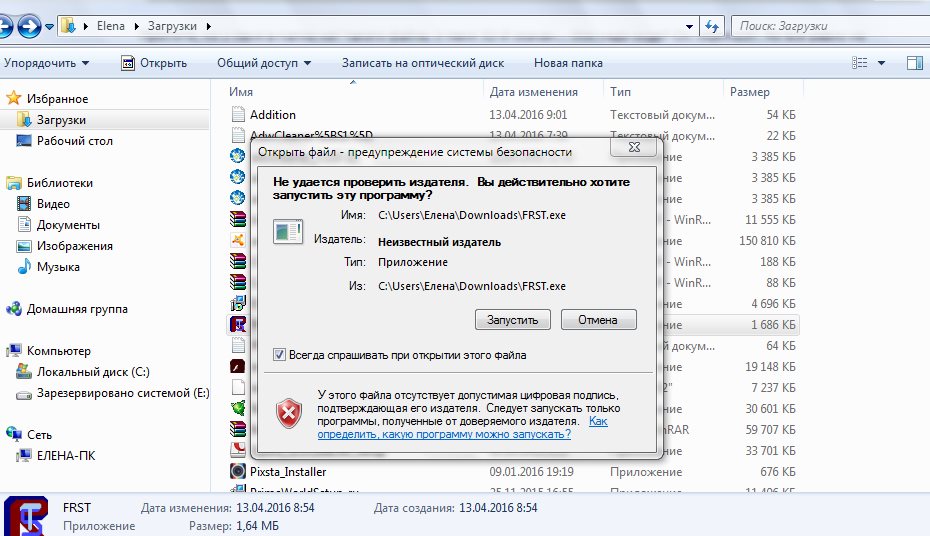The width and height of the screenshot is (930, 536).
Task: Click the archive icon in the 59 707 КБ row
Action: pyautogui.click(x=238, y=429)
